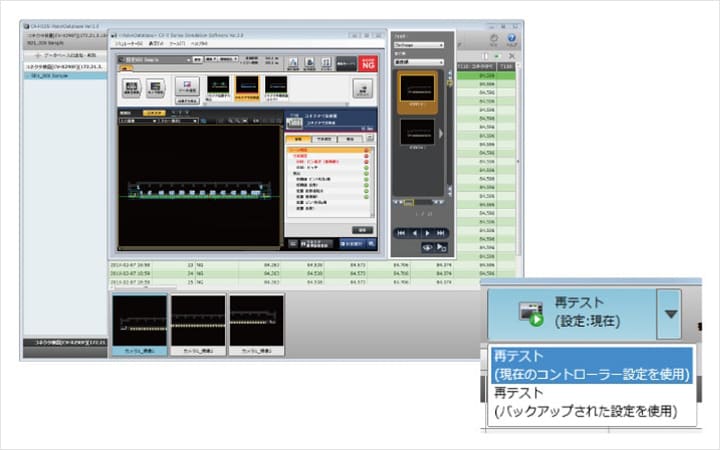Open the top folder dropdown in image panel
This screenshot has height=450, width=720.
pos(421,46)
